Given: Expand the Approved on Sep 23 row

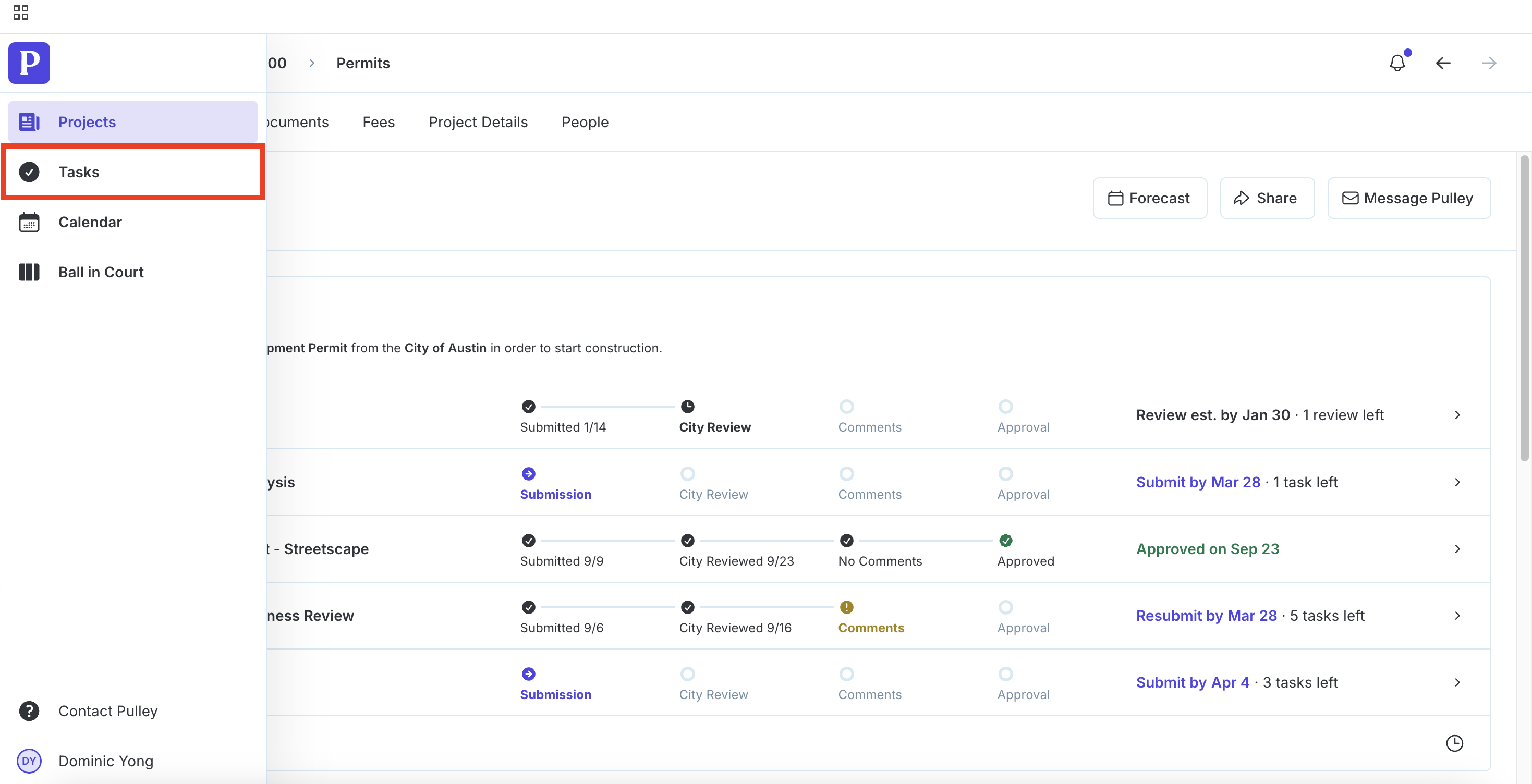Looking at the screenshot, I should (x=1457, y=548).
